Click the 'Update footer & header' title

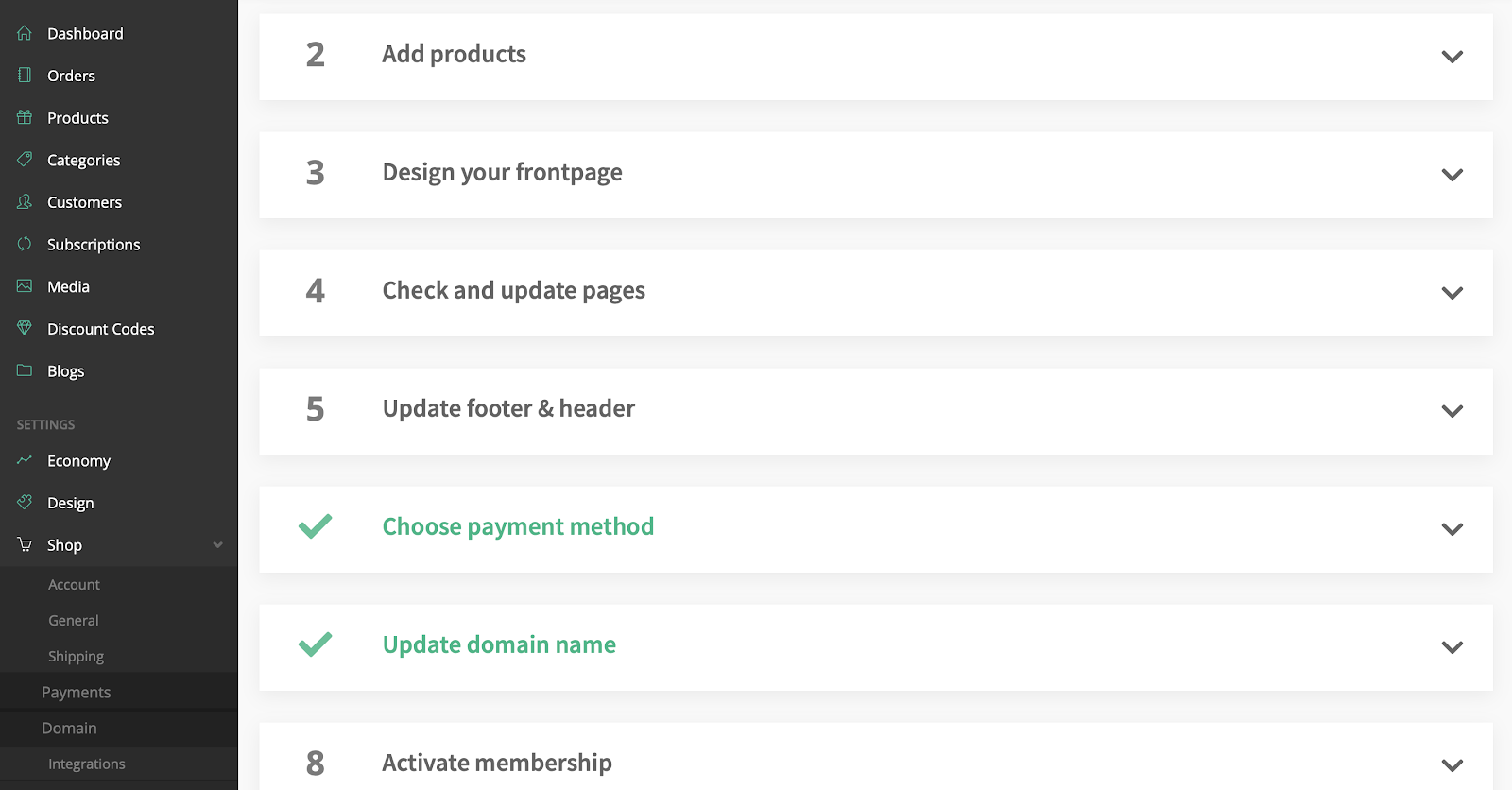(508, 408)
